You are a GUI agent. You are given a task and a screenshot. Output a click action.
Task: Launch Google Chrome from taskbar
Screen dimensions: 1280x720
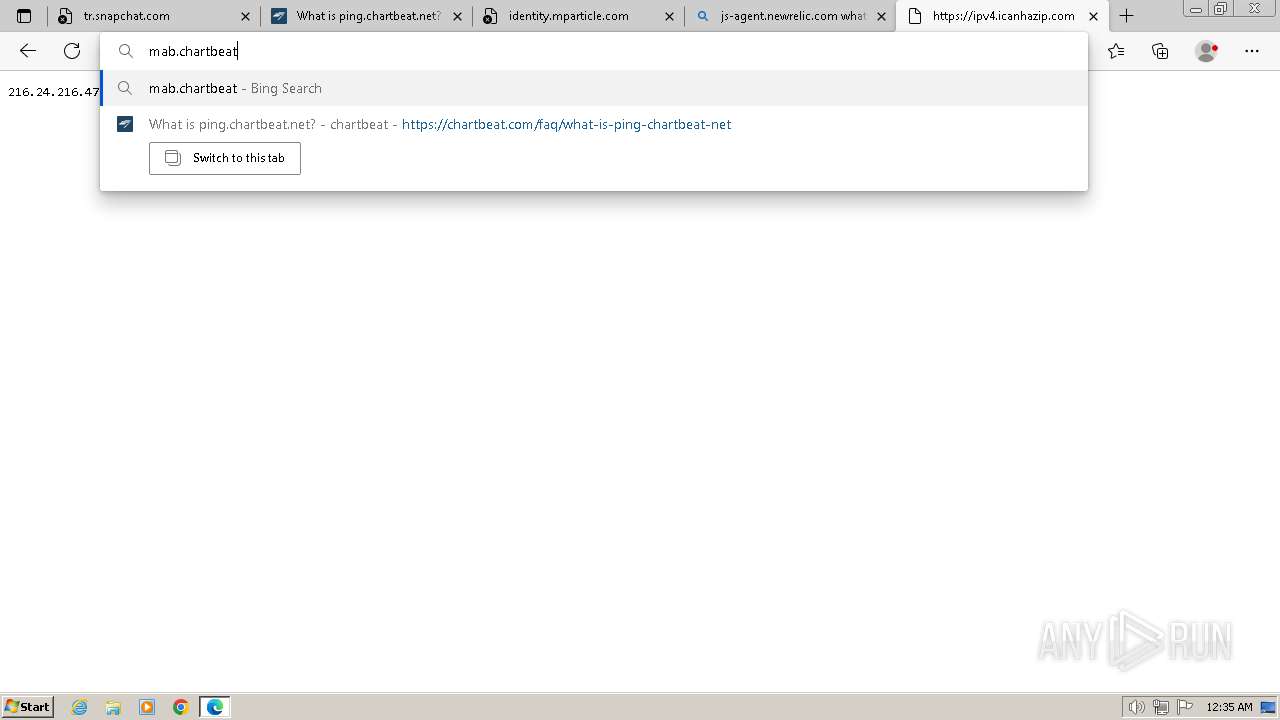[181, 707]
